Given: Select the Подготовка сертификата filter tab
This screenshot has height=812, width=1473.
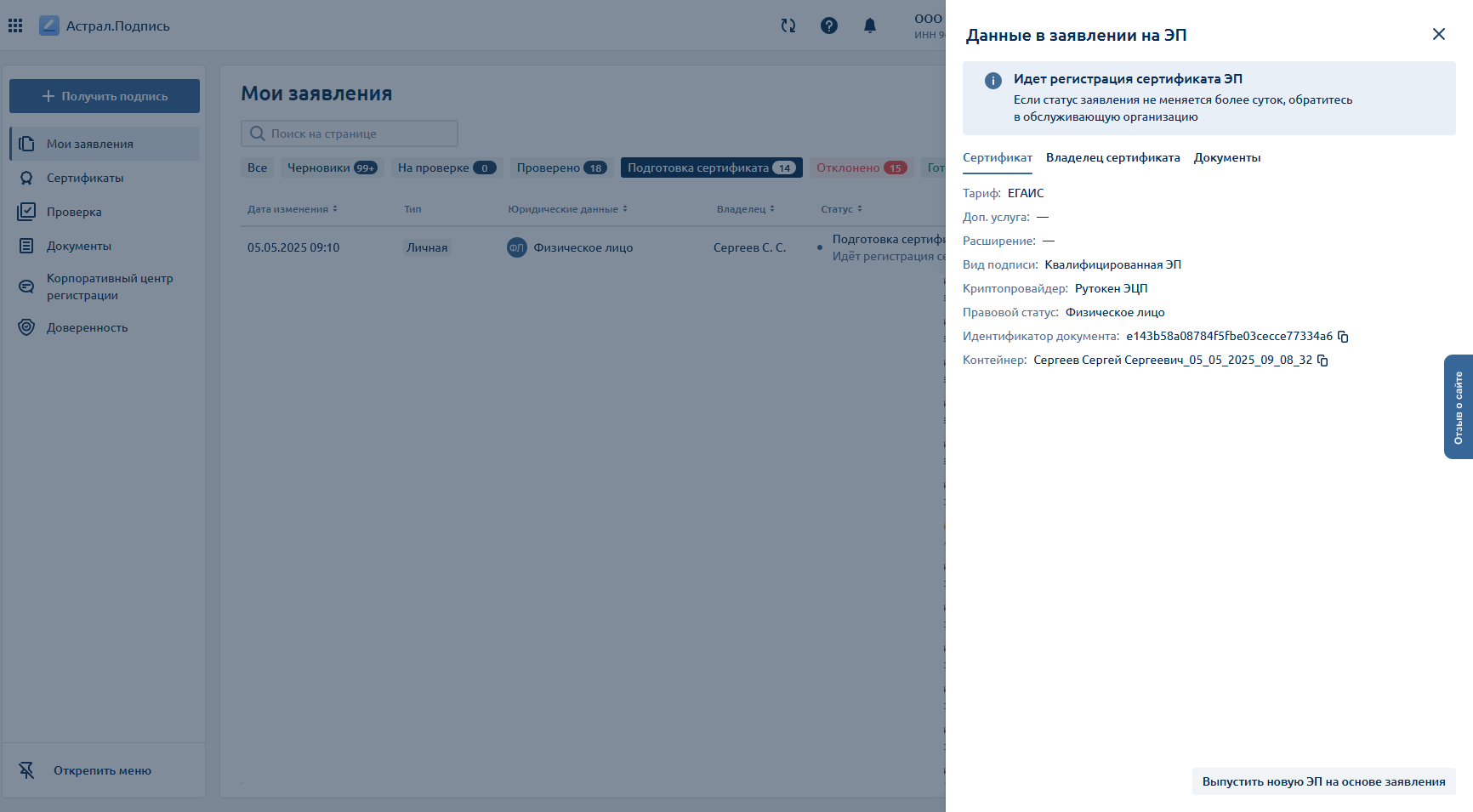Looking at the screenshot, I should [x=711, y=168].
